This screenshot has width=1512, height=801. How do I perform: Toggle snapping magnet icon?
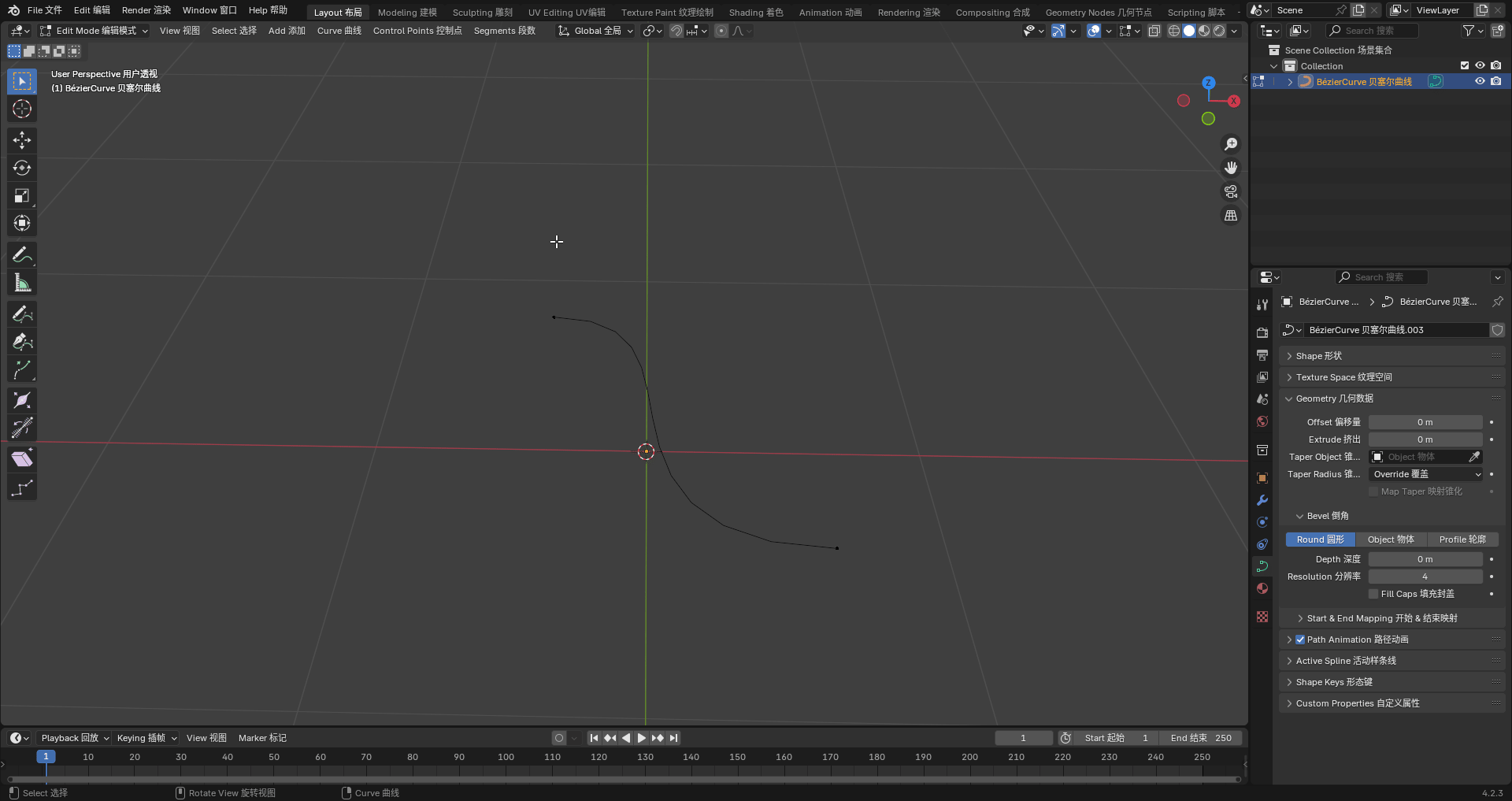tap(676, 31)
